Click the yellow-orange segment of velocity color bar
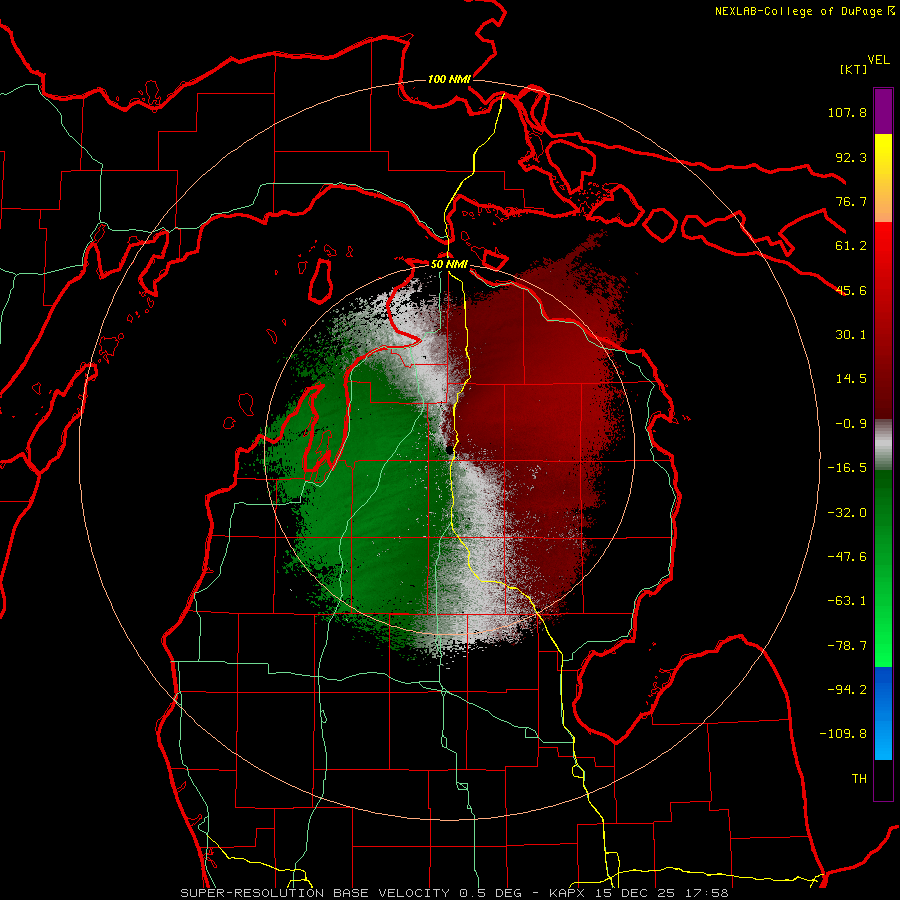 883,178
